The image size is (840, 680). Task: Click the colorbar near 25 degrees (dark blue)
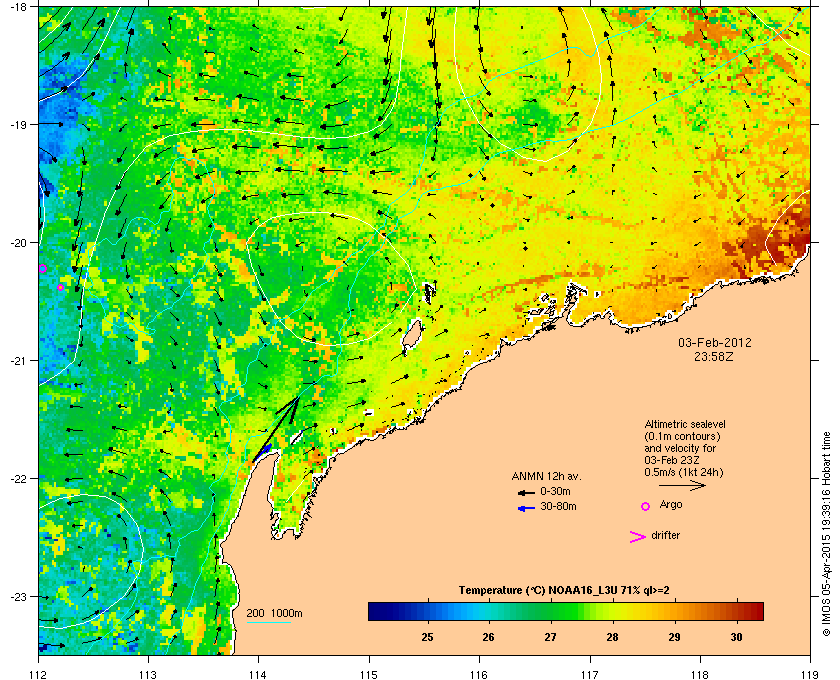(427, 611)
